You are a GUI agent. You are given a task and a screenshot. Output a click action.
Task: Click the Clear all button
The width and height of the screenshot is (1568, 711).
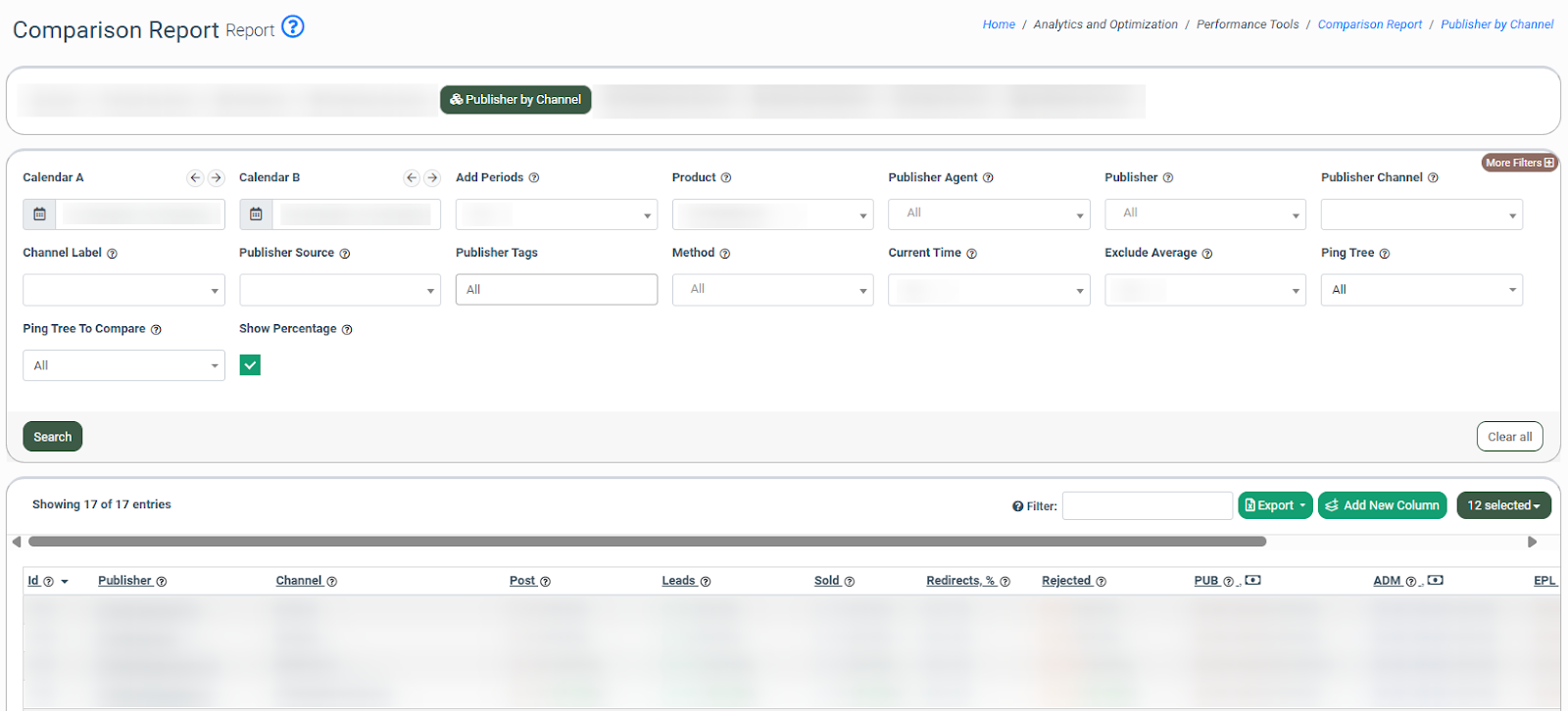[1509, 437]
